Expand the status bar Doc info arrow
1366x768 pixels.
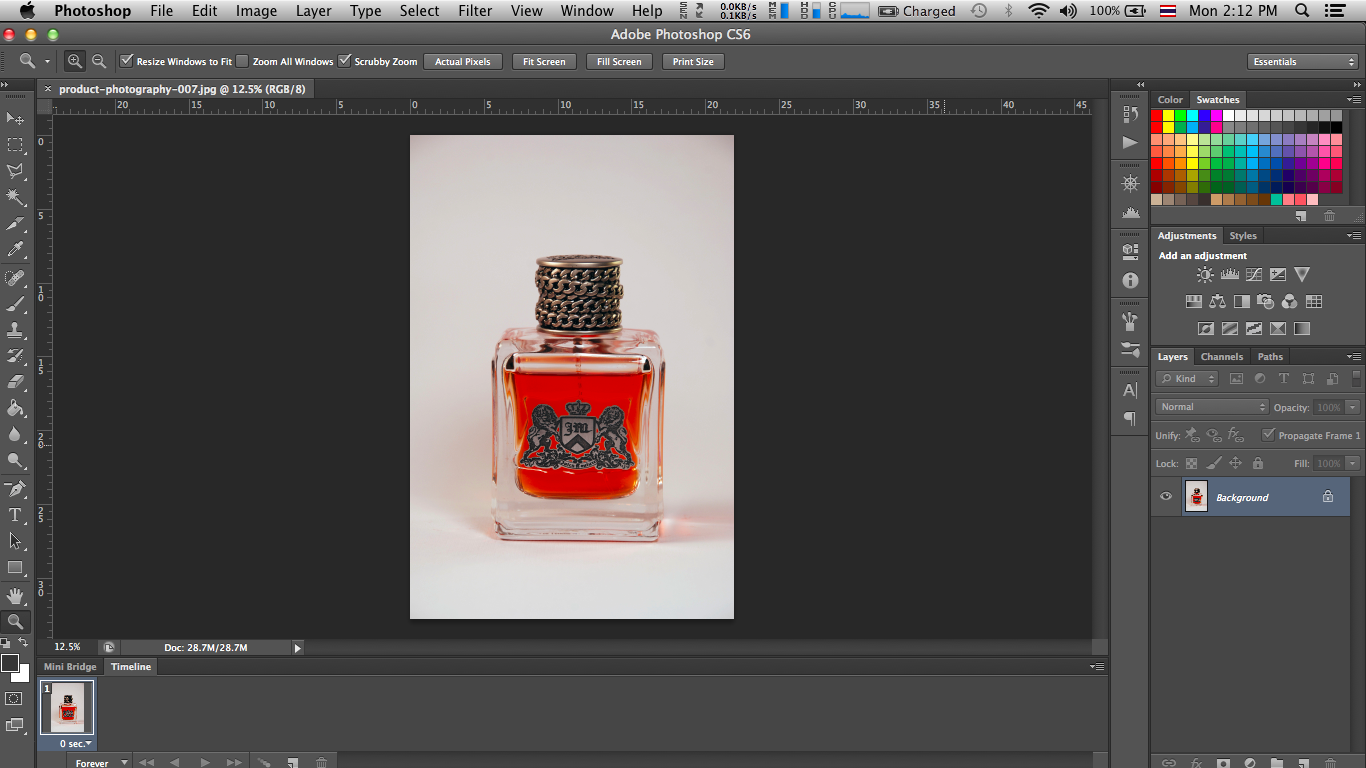[x=297, y=648]
